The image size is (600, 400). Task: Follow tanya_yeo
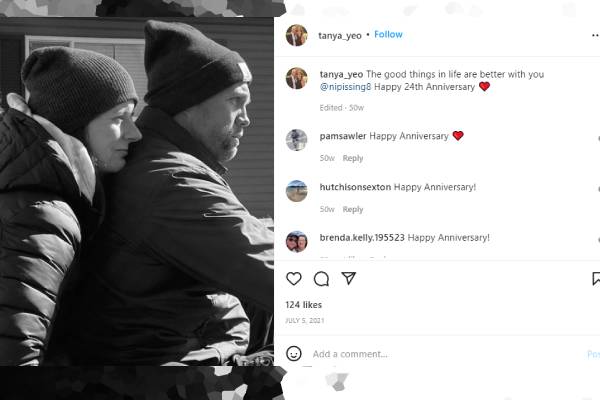point(388,34)
